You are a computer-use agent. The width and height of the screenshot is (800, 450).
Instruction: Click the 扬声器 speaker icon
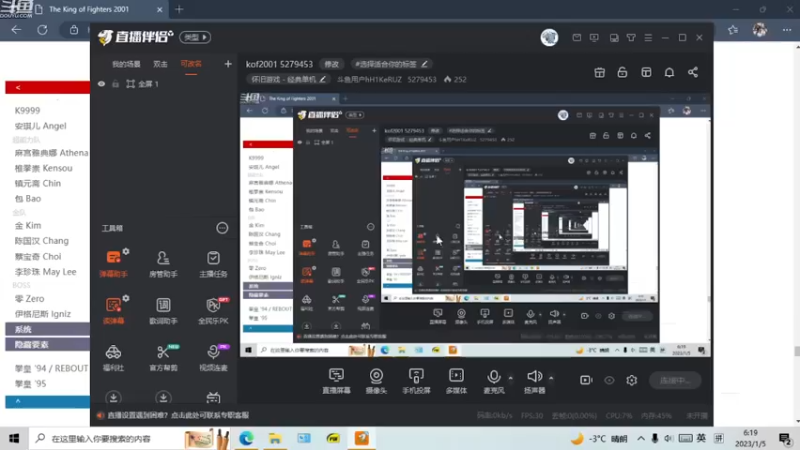pyautogui.click(x=534, y=377)
